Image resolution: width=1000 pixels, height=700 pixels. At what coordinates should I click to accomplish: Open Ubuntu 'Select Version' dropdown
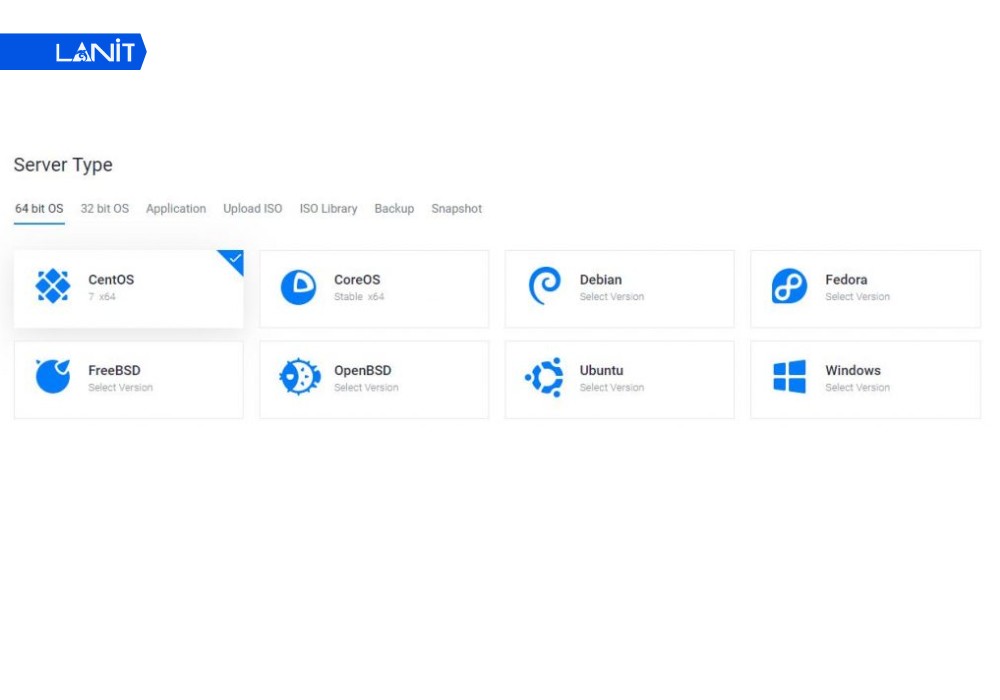coord(611,388)
